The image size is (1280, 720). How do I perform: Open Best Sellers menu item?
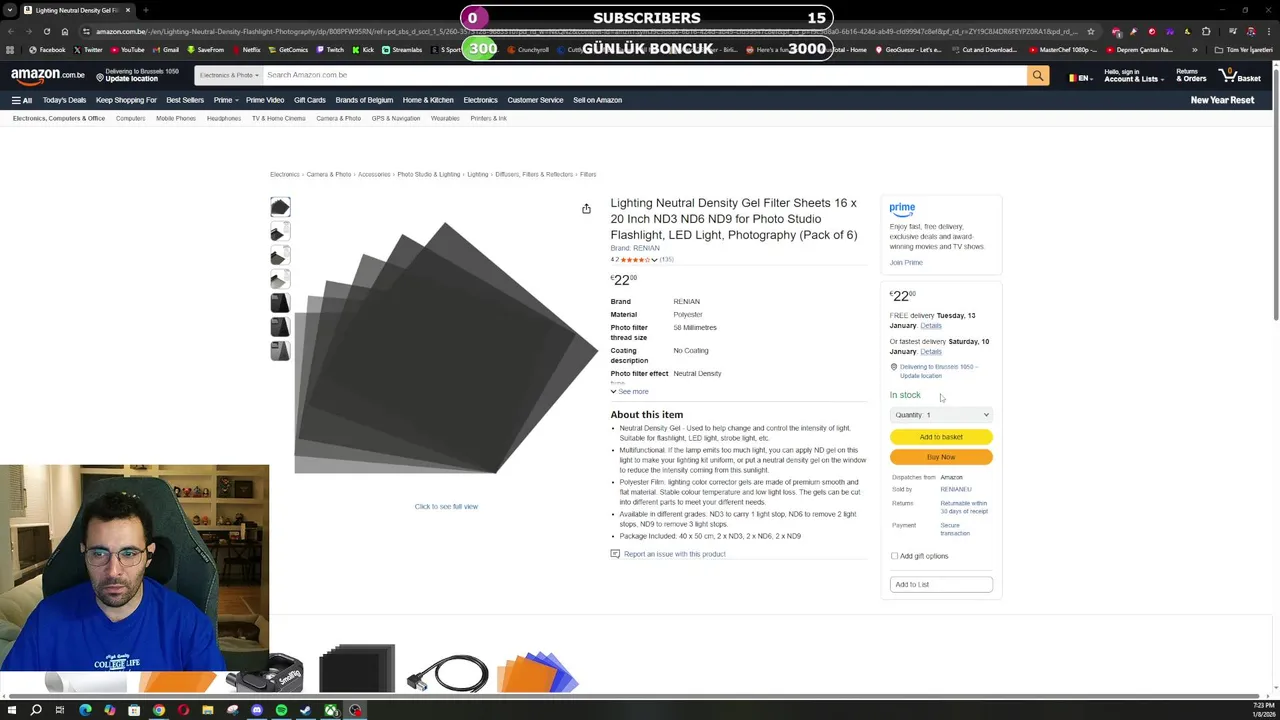(185, 100)
